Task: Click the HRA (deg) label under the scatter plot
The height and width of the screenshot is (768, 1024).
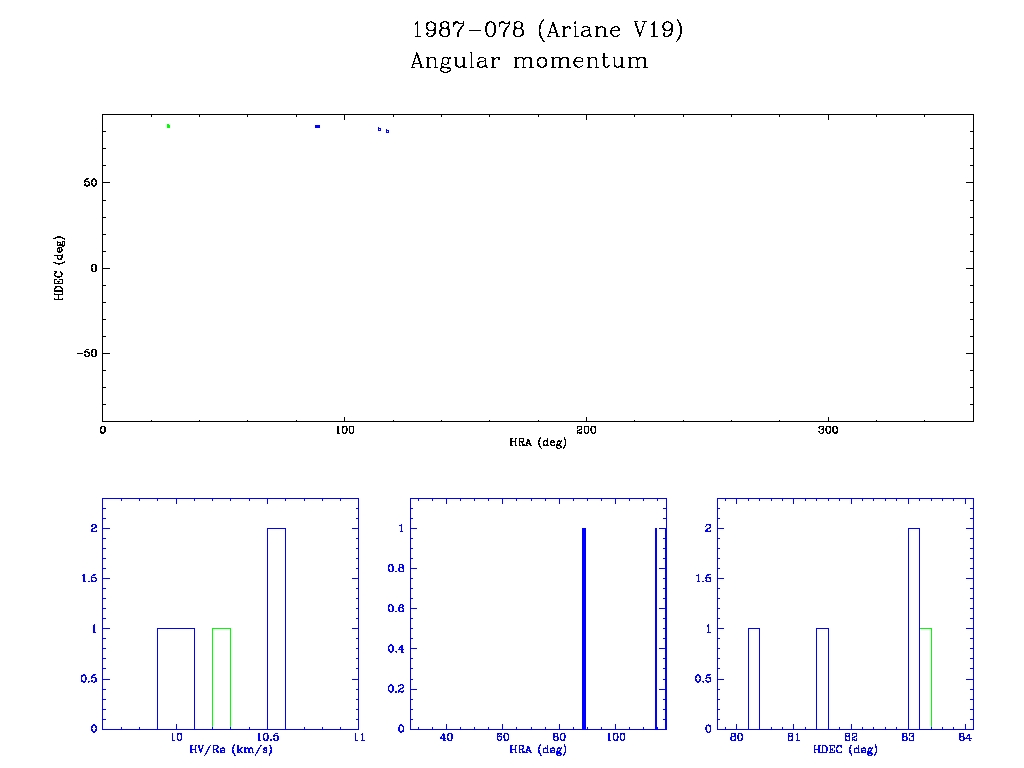Action: coord(538,442)
